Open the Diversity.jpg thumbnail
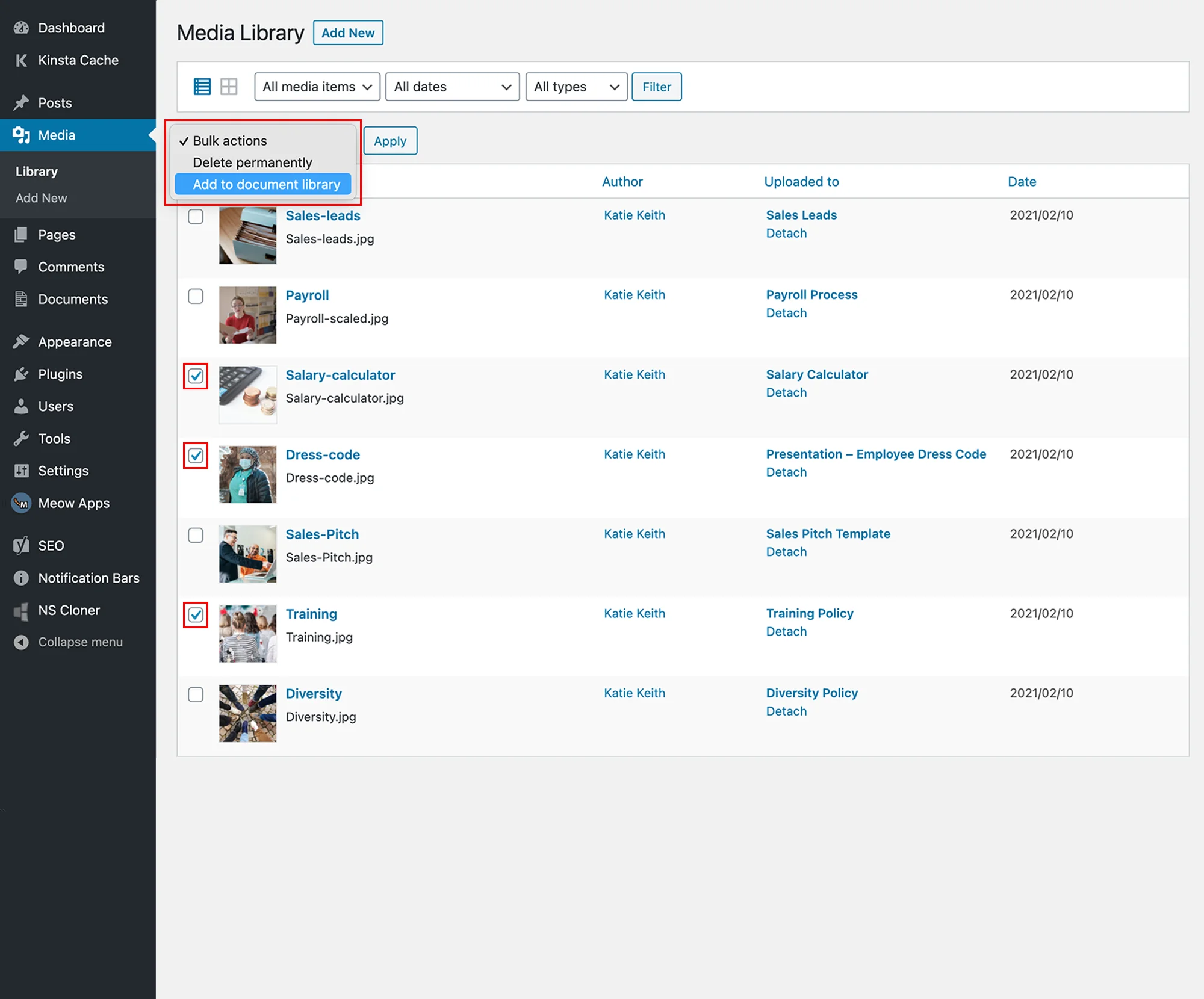This screenshot has height=999, width=1204. 247,713
